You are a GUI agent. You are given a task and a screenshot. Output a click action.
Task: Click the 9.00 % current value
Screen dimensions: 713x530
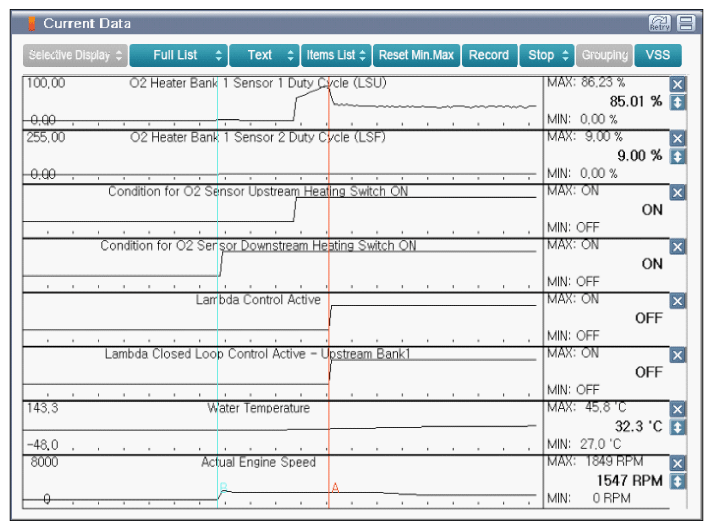point(639,155)
